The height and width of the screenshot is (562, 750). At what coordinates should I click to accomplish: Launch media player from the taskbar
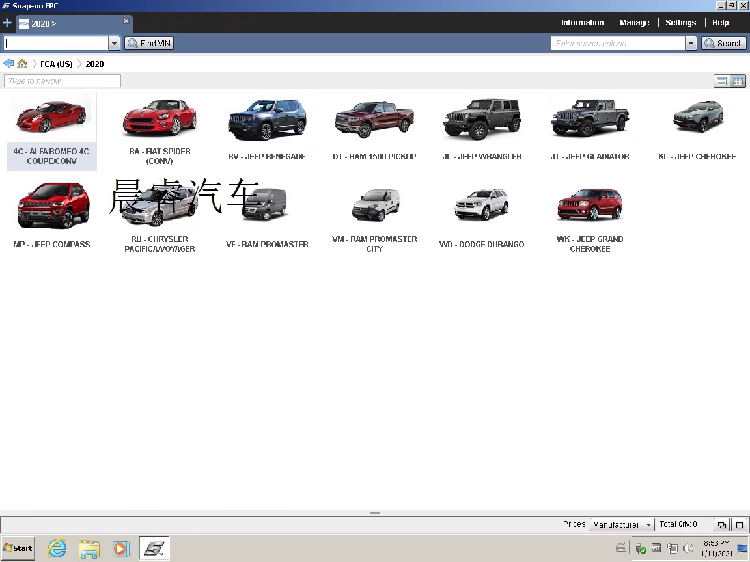click(121, 548)
